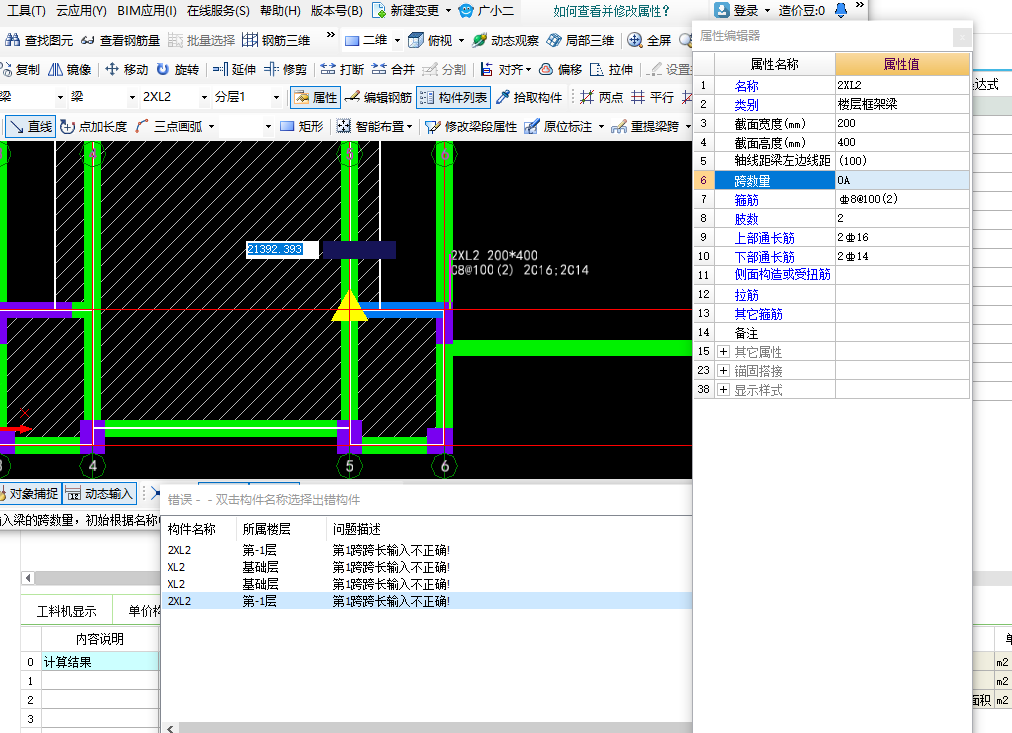Open the 版本号(B) menu
Screen dimensions: 1012x733
pyautogui.click(x=336, y=10)
